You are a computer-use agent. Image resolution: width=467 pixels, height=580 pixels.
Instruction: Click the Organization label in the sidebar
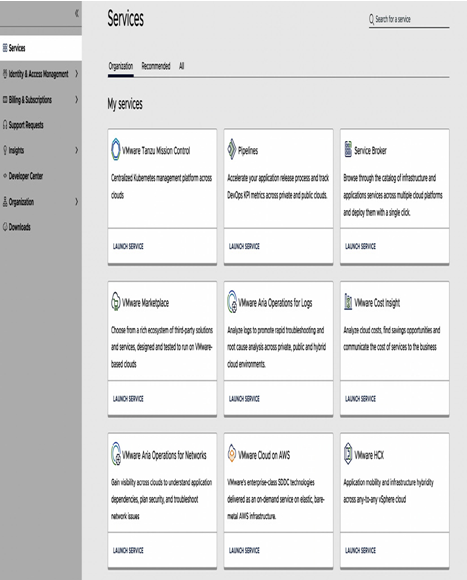21,202
